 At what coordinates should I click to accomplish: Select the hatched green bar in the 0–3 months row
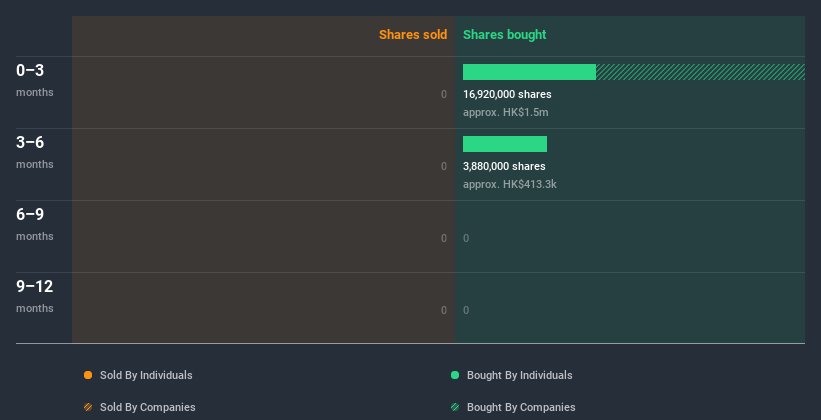(701, 72)
